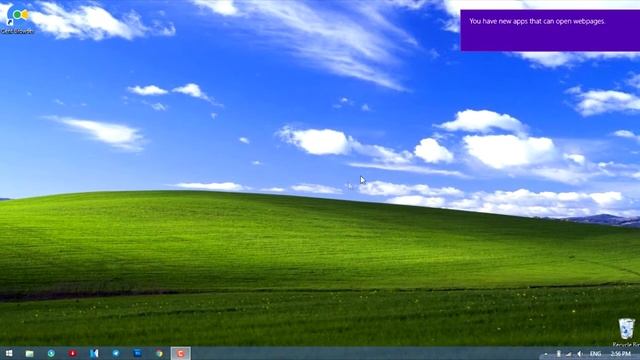This screenshot has width=640, height=360.
Task: Open the blue K-shaped taskbar app
Action: click(94, 353)
